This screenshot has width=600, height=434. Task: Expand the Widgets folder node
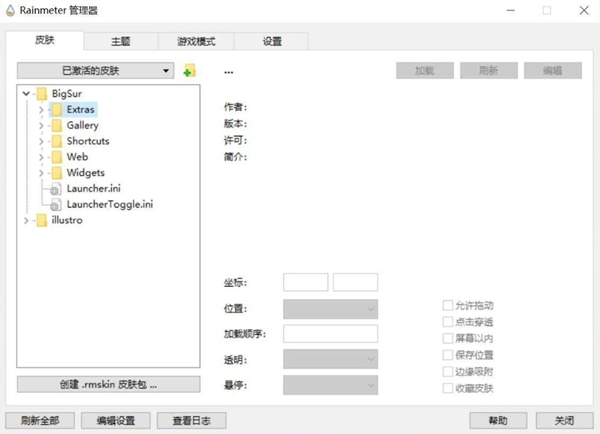[41, 173]
